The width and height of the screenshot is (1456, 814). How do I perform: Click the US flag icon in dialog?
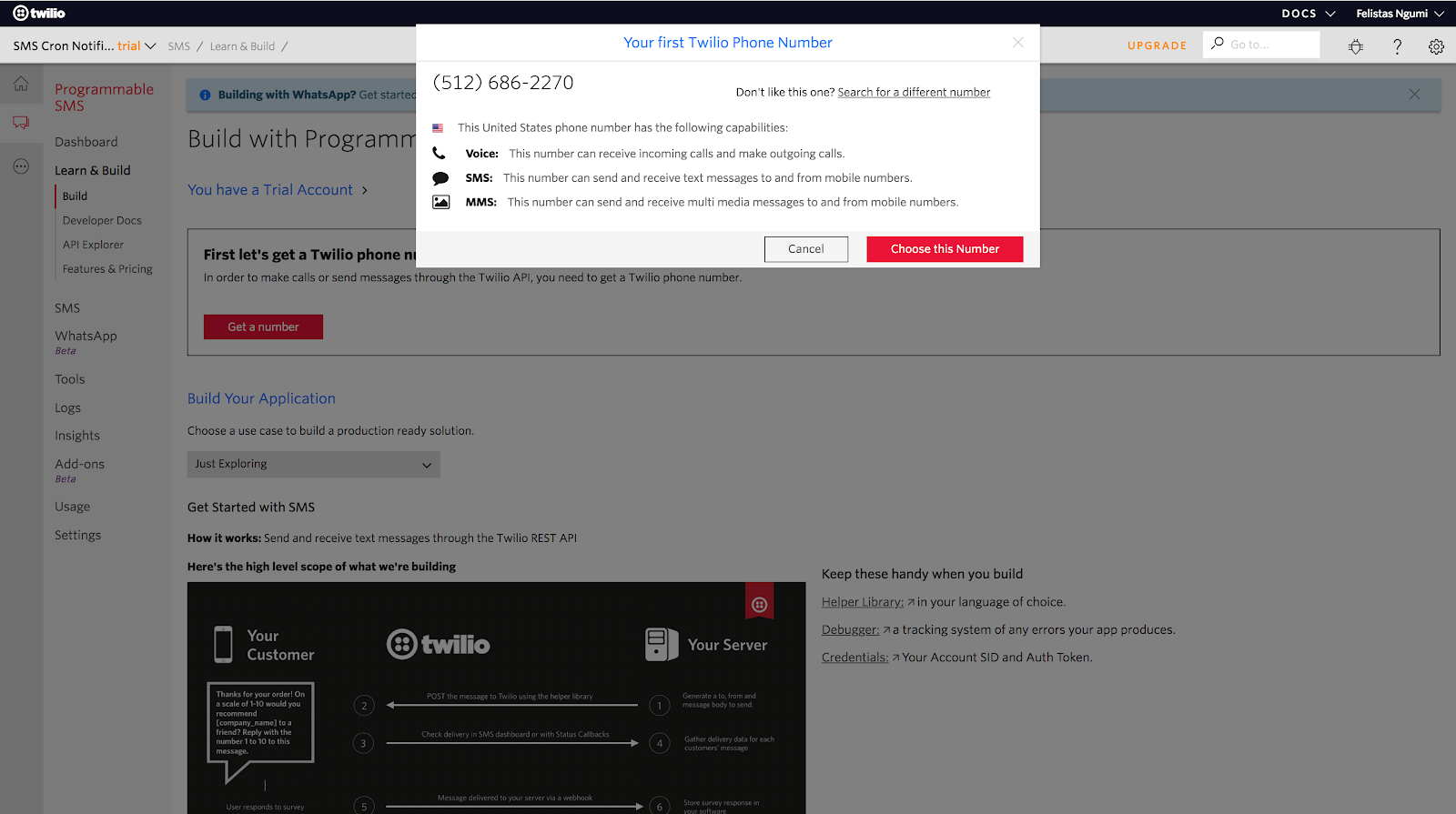click(x=438, y=128)
